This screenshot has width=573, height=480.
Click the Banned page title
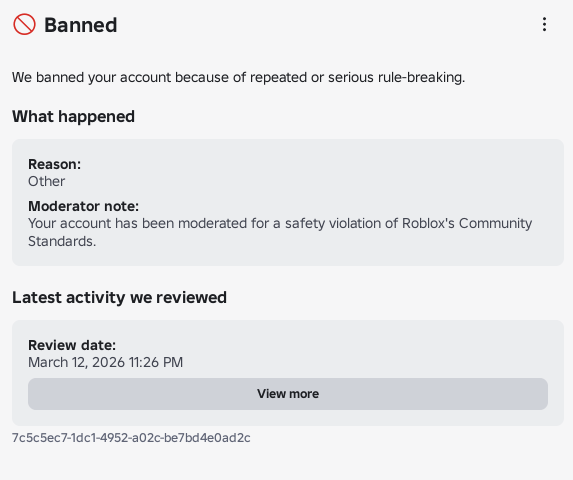(x=81, y=25)
